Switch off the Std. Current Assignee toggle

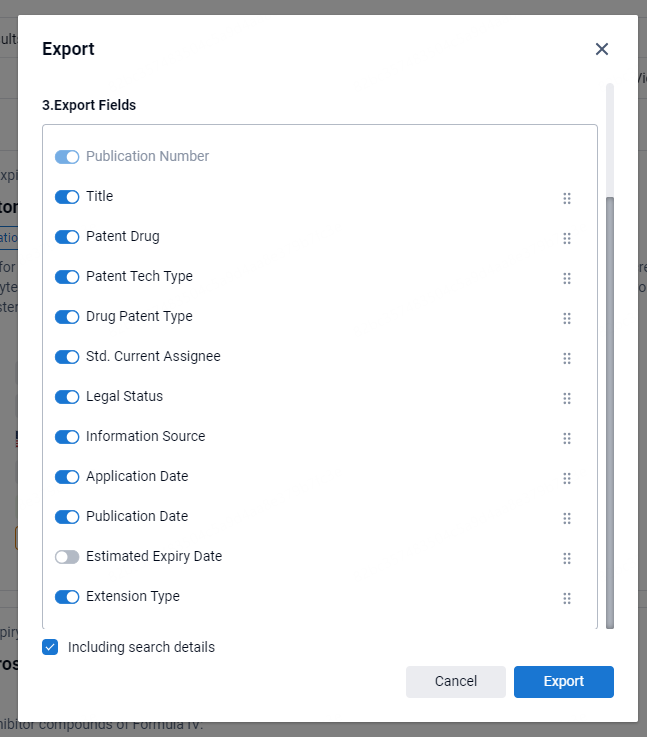click(67, 357)
